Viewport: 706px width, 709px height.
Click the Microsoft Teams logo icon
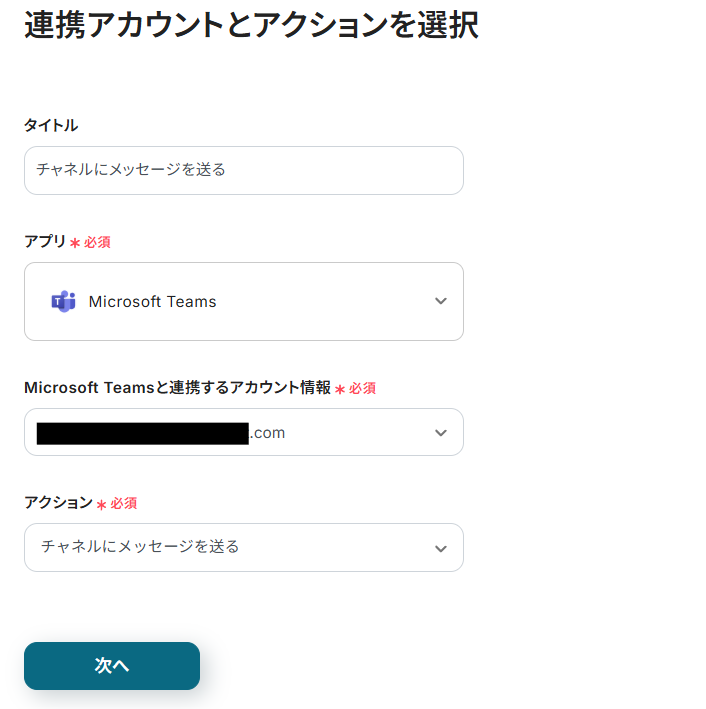[x=63, y=301]
